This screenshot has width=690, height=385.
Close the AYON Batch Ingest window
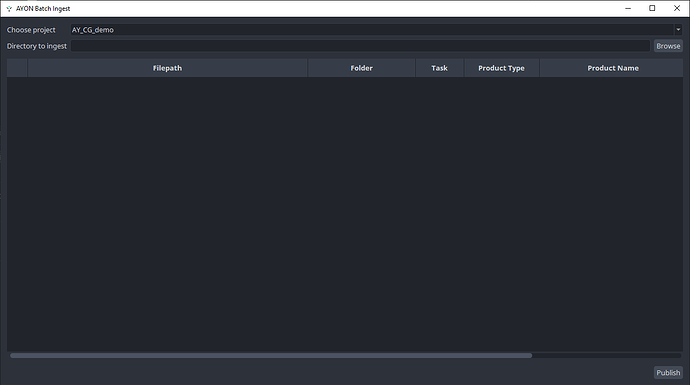coord(677,8)
